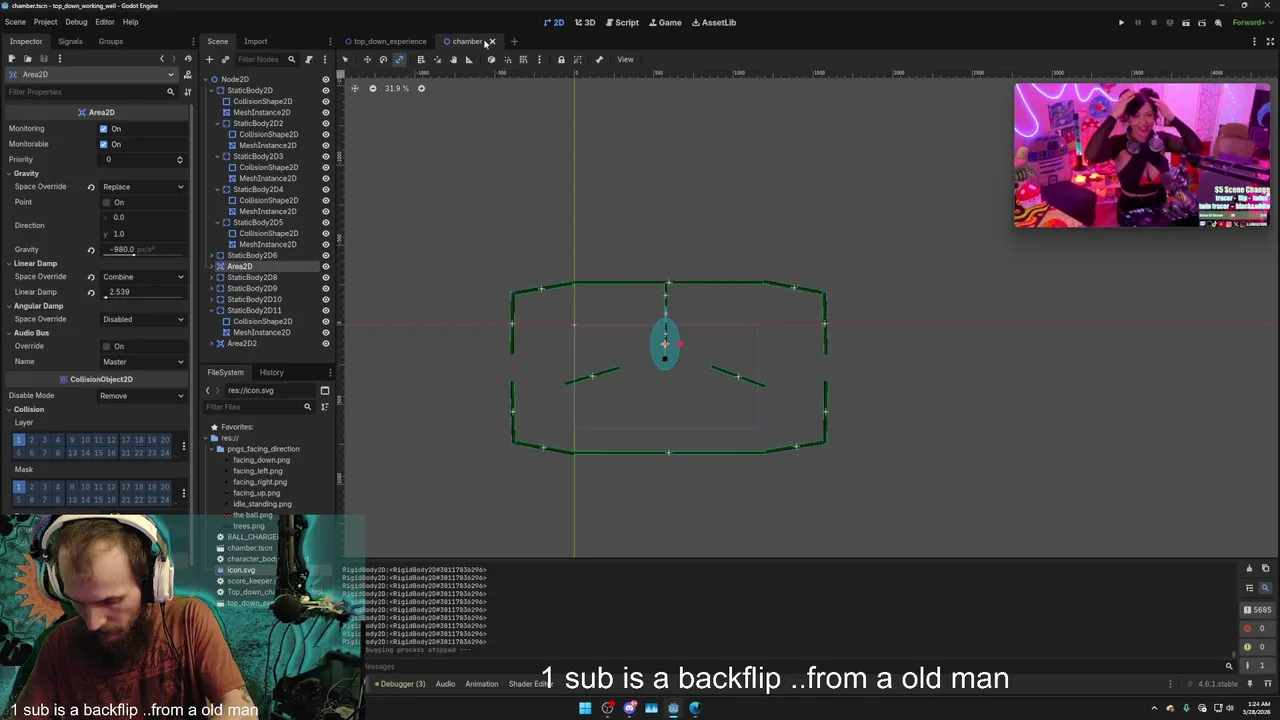Collapse the StaticBody2D11 tree node
The image size is (1280, 720).
pyautogui.click(x=212, y=310)
